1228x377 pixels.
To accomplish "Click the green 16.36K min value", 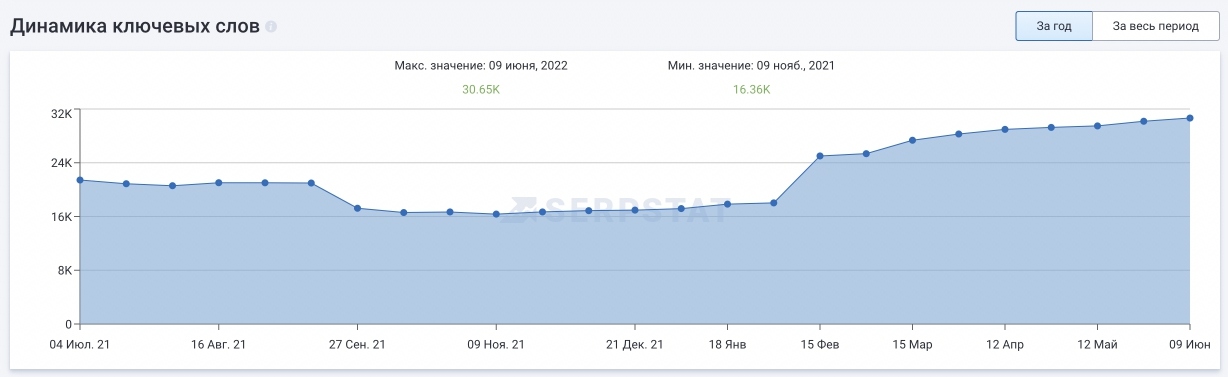I will pos(752,90).
